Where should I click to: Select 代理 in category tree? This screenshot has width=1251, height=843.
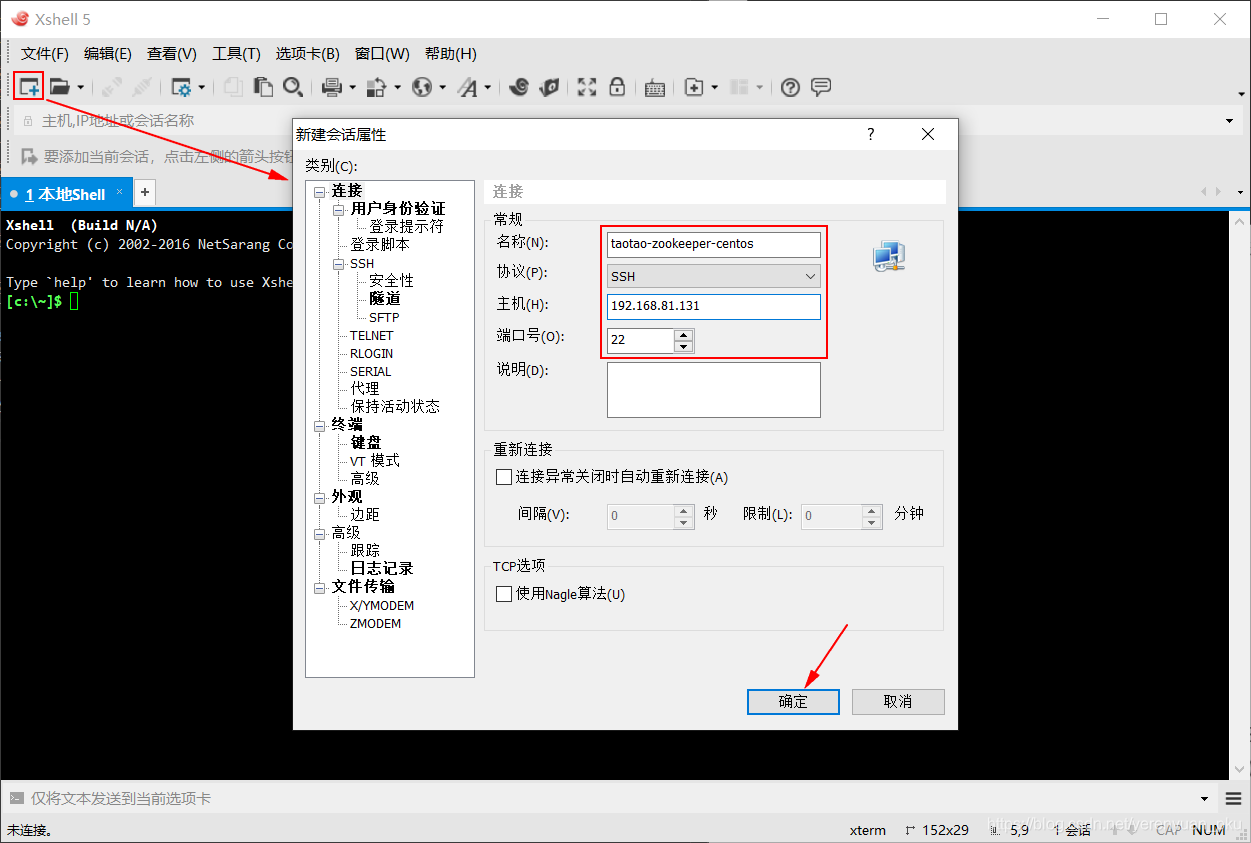[365, 389]
